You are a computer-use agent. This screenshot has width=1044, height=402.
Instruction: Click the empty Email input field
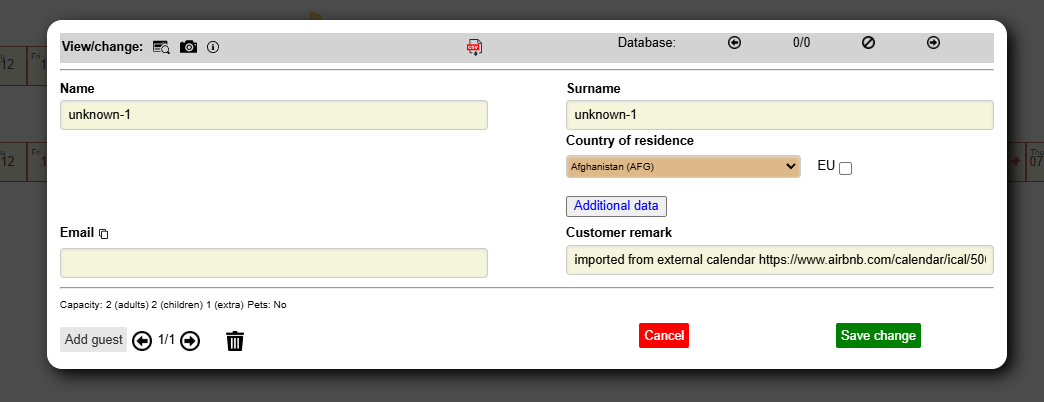(274, 263)
